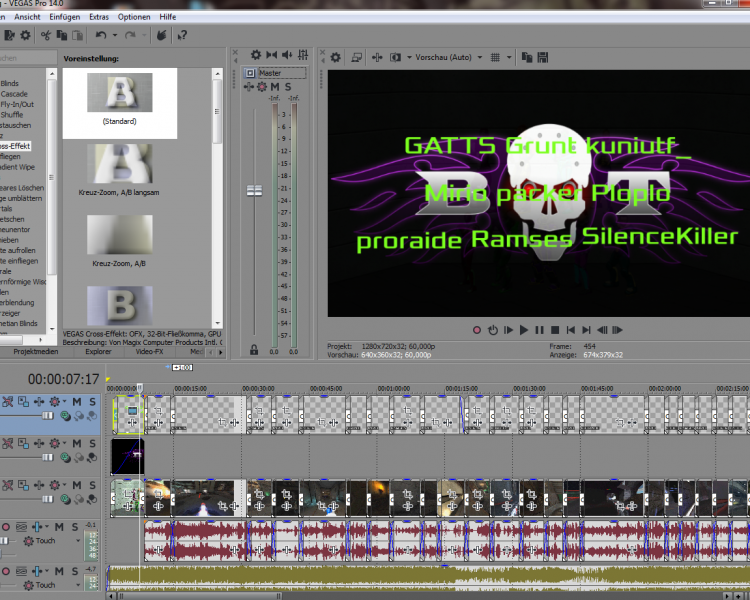Open mixing console sliders icon
The height and width of the screenshot is (600, 750).
click(303, 55)
